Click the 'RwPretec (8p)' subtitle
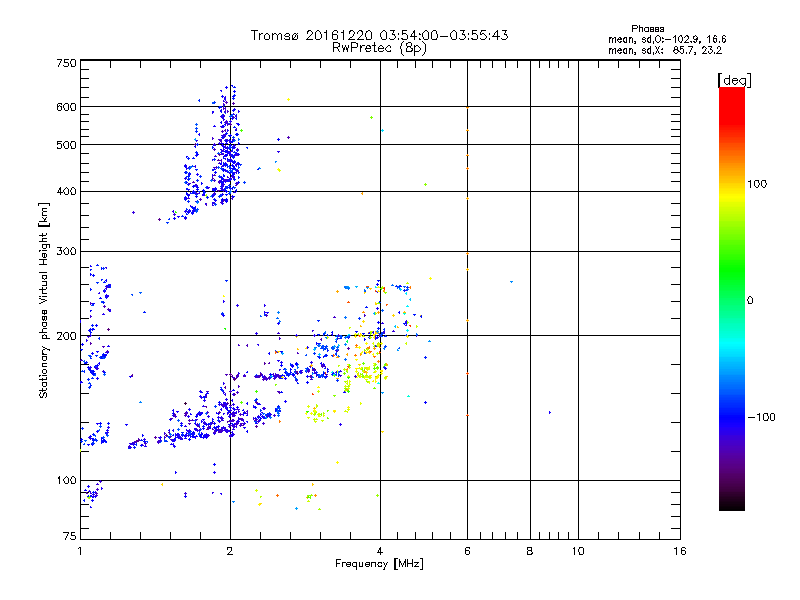Screen dimensions: 800x600 click(379, 47)
